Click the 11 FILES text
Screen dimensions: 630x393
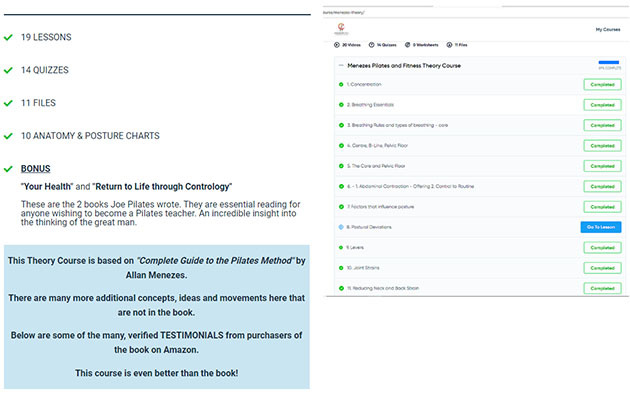tap(38, 103)
